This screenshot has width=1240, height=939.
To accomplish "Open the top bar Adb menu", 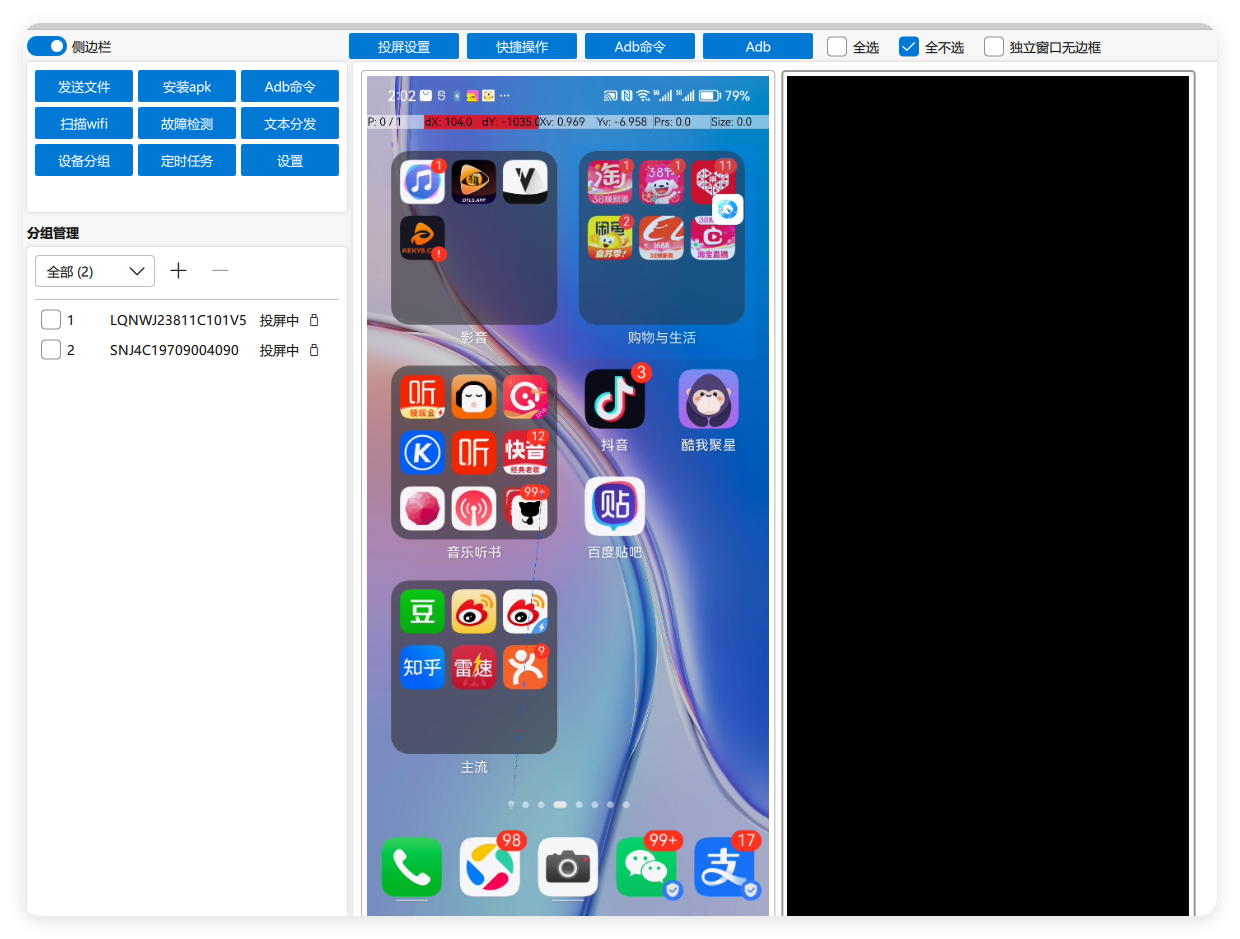I will pyautogui.click(x=758, y=46).
